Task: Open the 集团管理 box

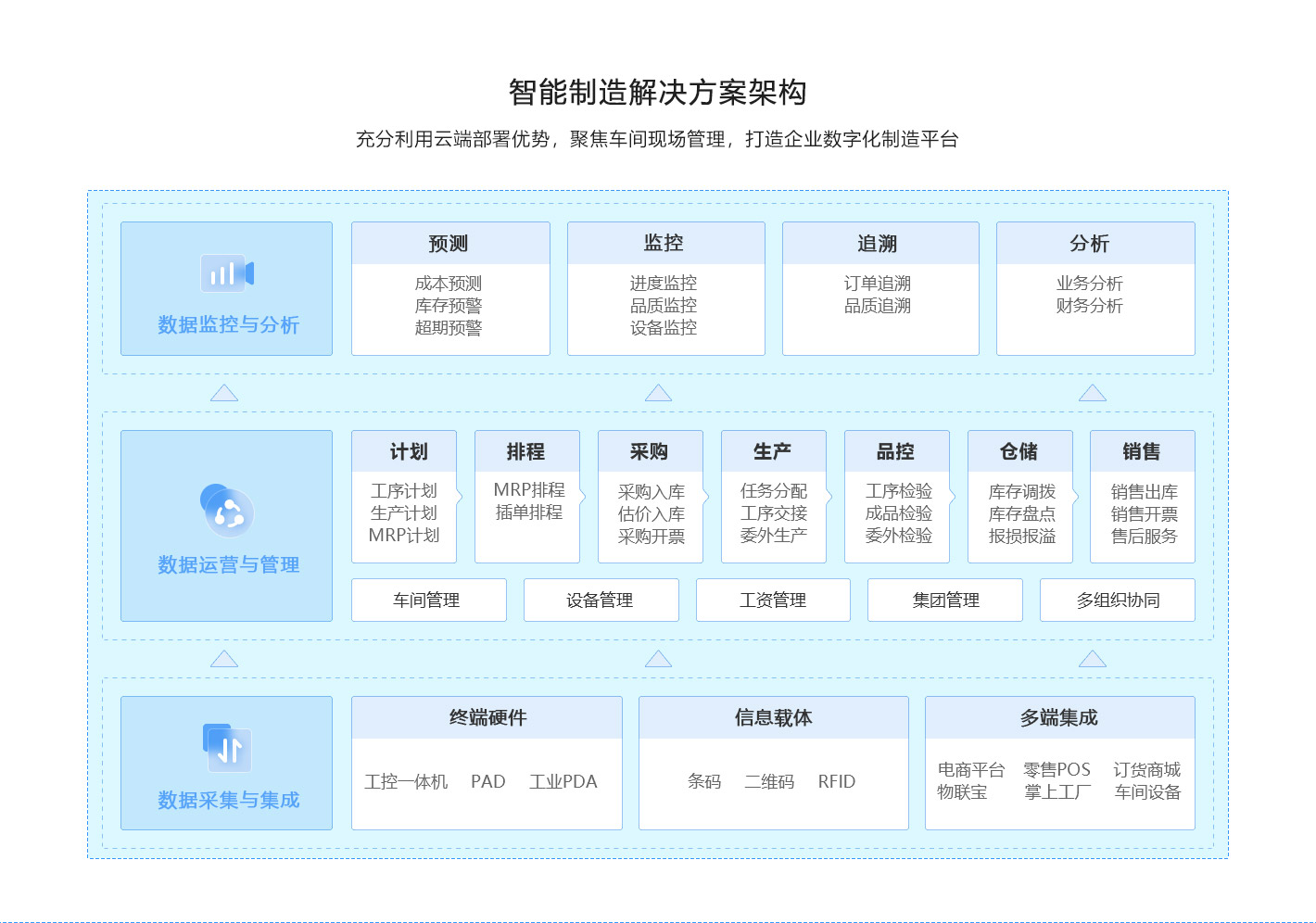Action: tap(945, 600)
